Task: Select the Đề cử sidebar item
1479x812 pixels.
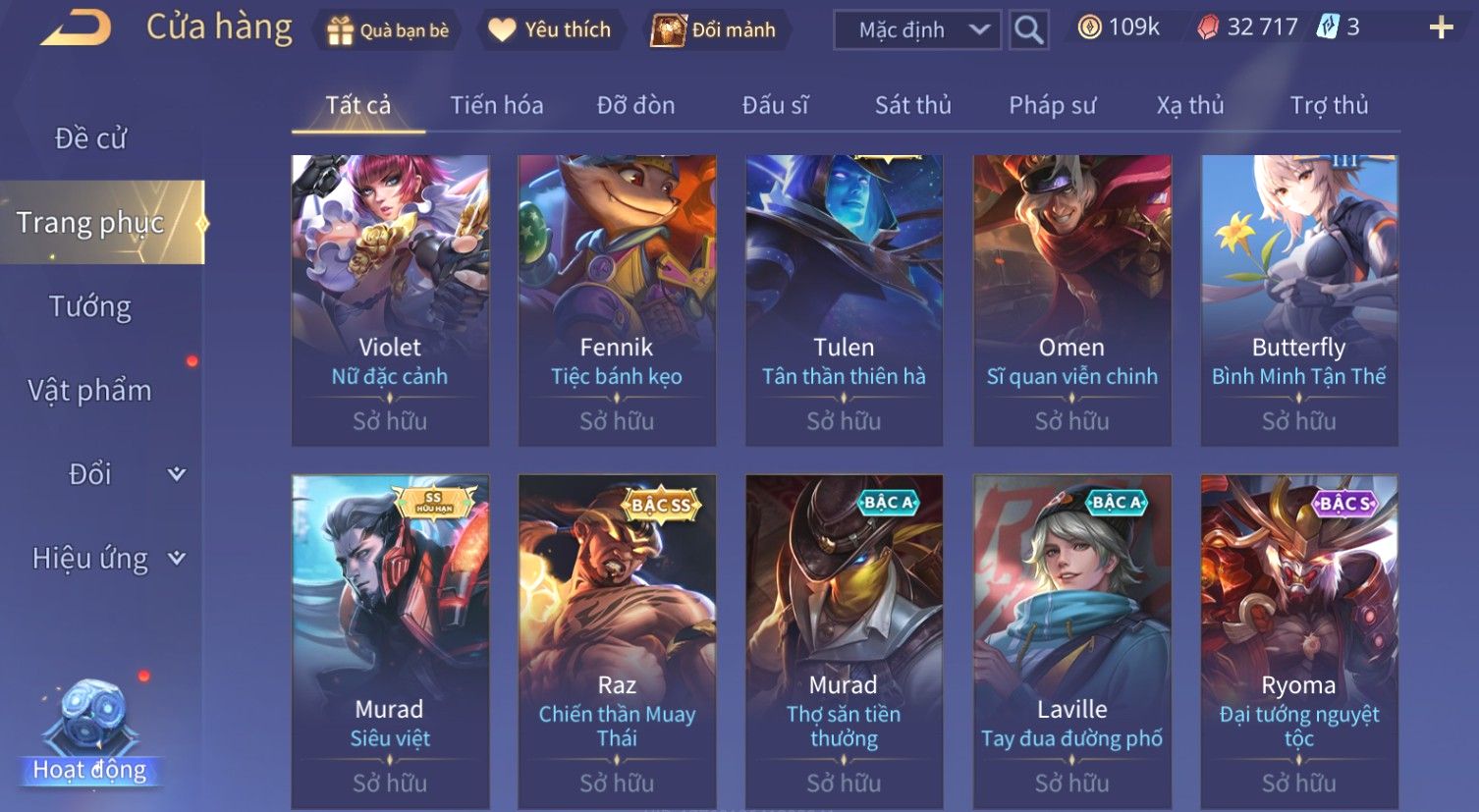Action: [90, 138]
